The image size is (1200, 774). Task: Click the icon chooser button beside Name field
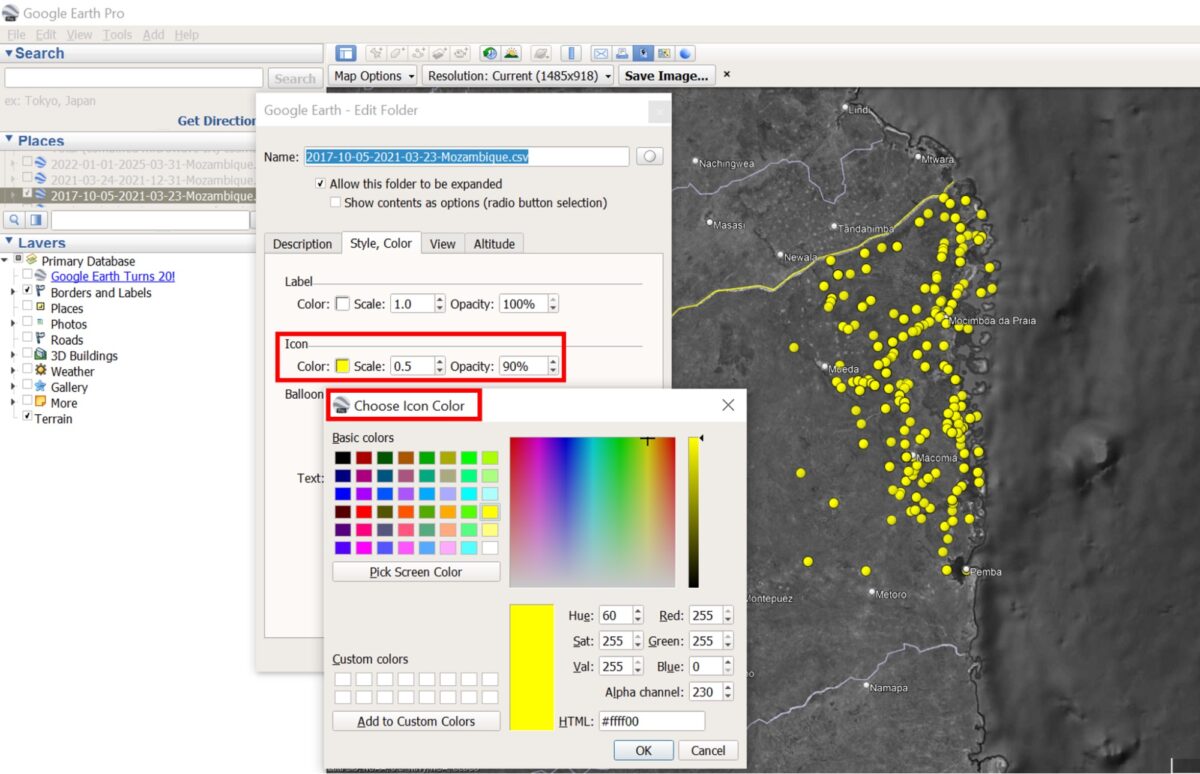[650, 157]
